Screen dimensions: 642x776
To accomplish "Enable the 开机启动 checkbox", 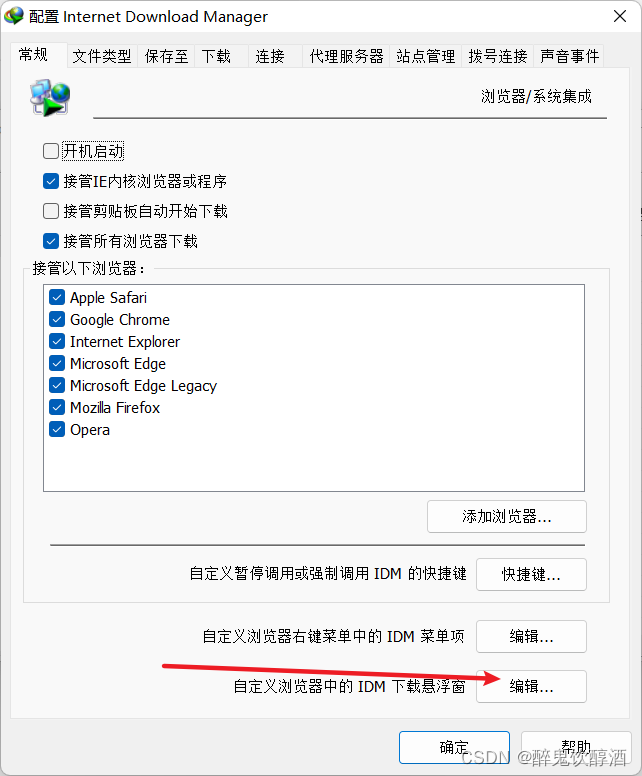I will [x=51, y=151].
